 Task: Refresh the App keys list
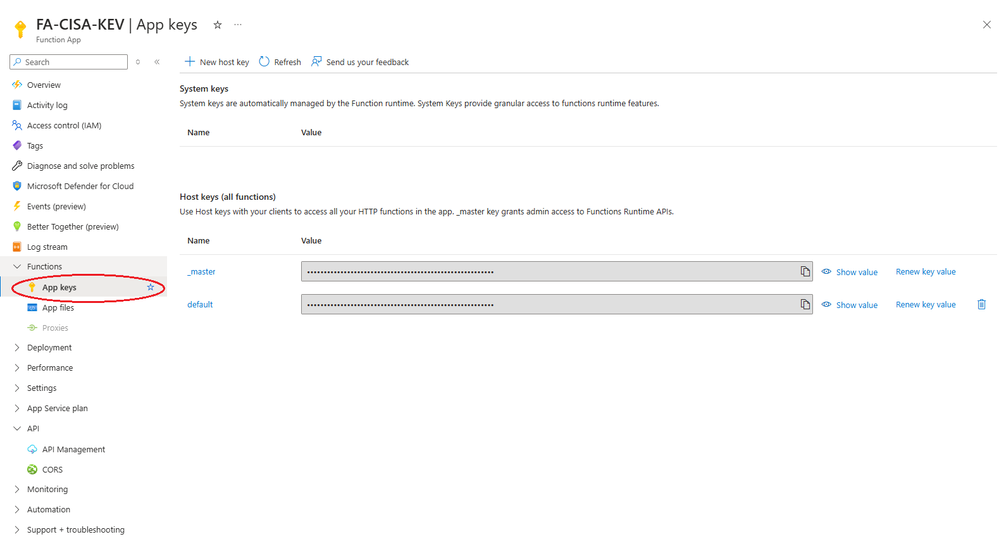[x=280, y=62]
